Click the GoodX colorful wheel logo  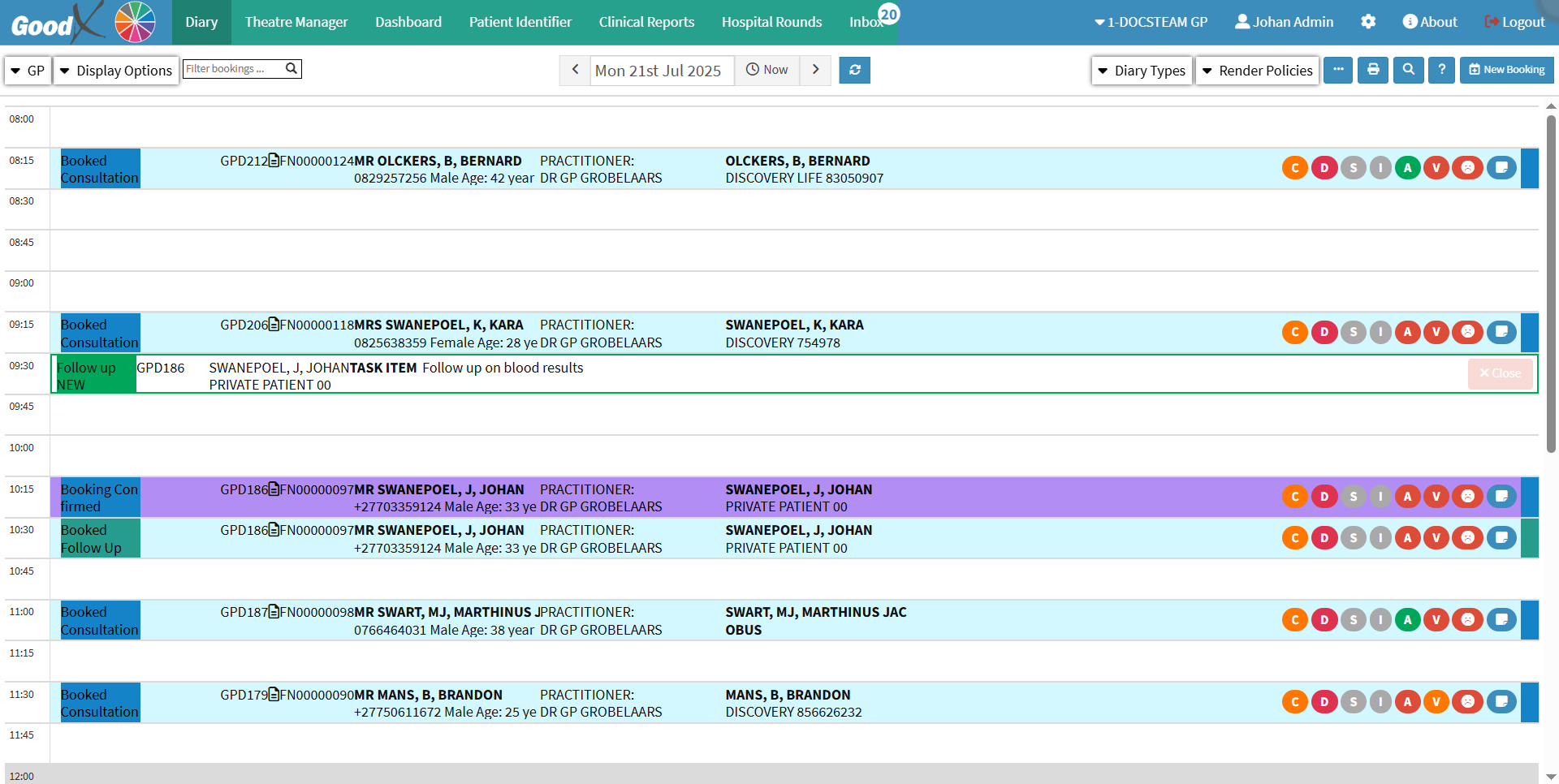pyautogui.click(x=135, y=22)
